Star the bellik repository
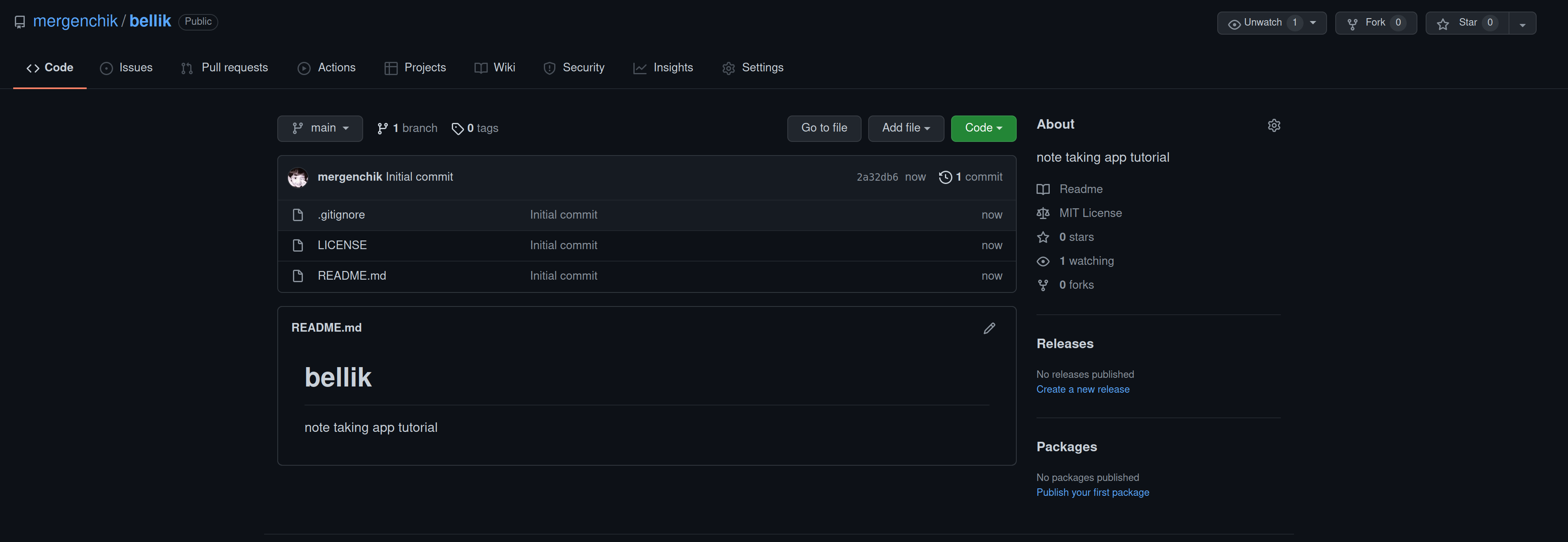This screenshot has width=1568, height=542. click(1467, 23)
